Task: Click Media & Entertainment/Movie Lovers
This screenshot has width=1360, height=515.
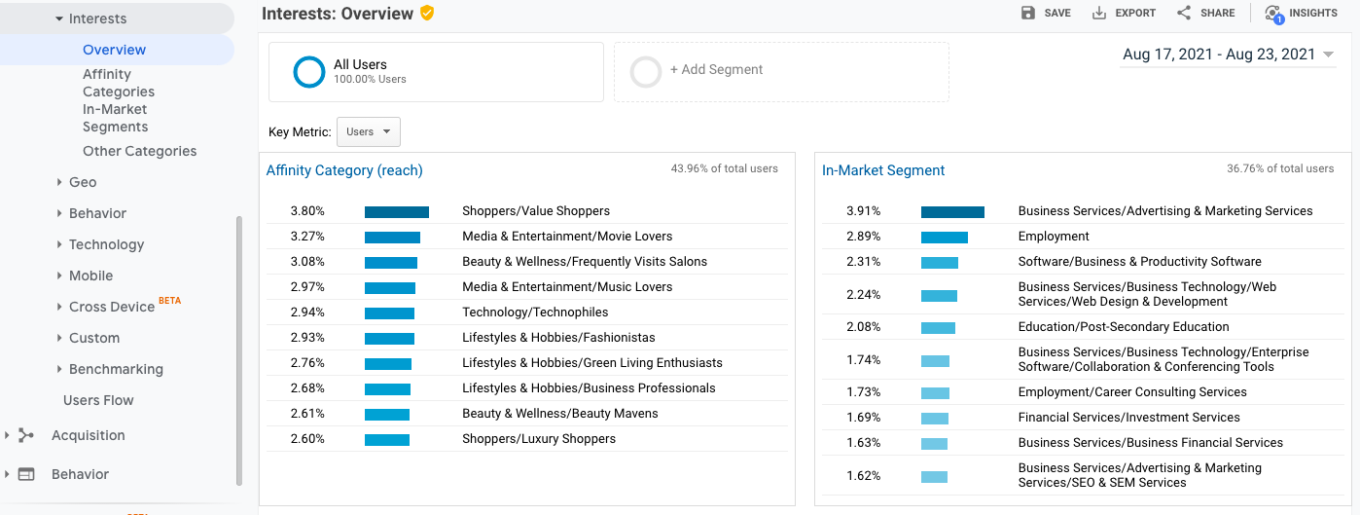Action: [x=567, y=236]
